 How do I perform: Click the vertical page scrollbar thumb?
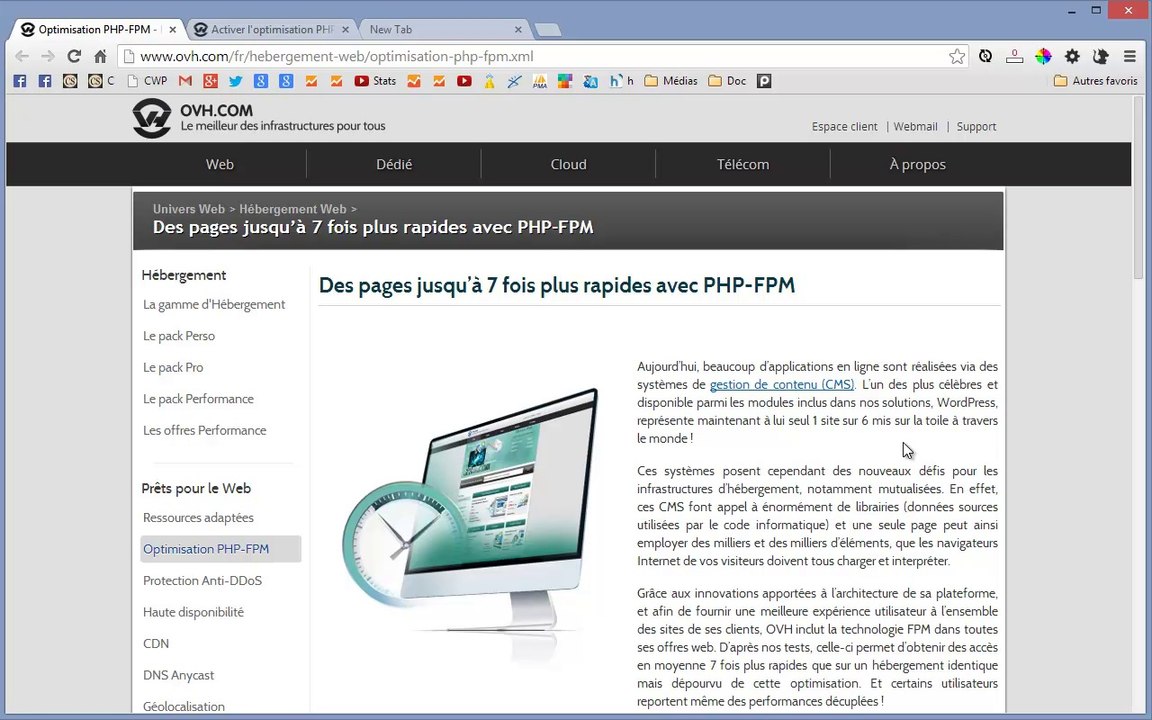coord(1138,187)
